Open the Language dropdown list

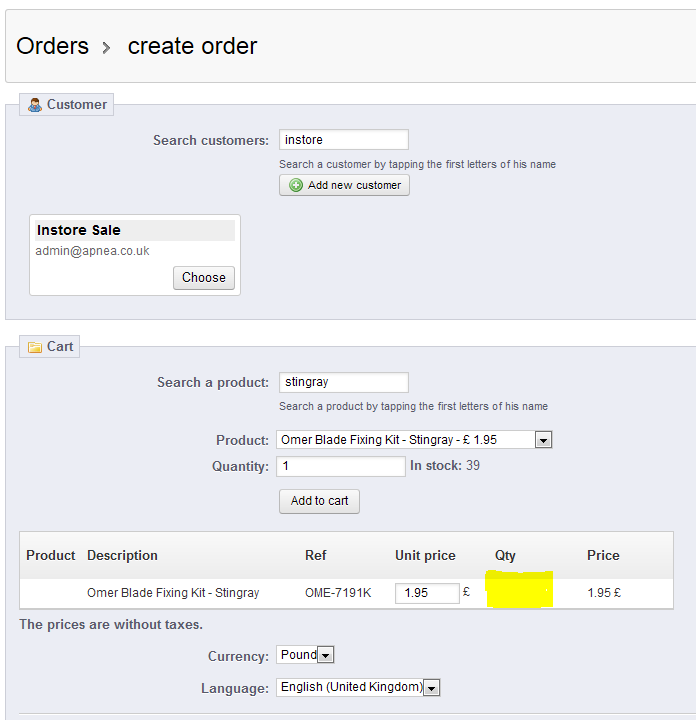431,687
